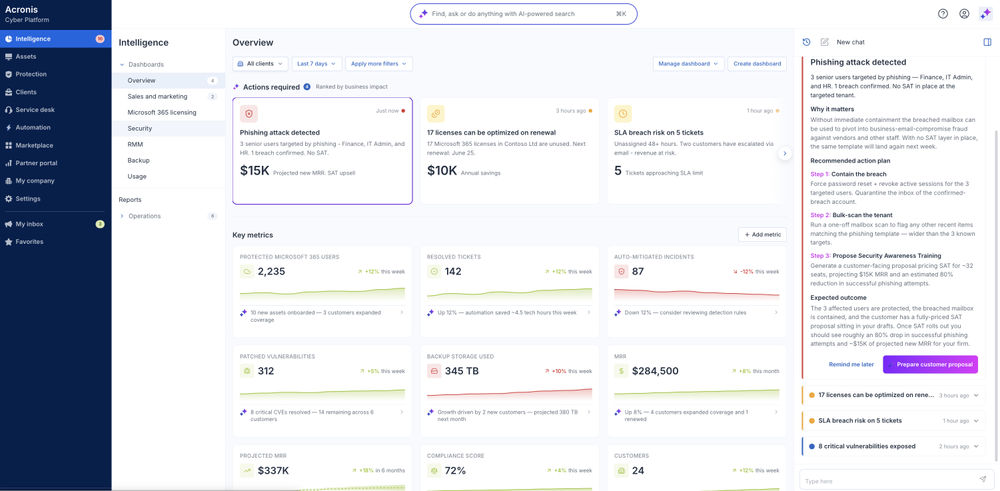Open the Manage dashboard dropdown
This screenshot has height=491, width=1000.
click(689, 64)
